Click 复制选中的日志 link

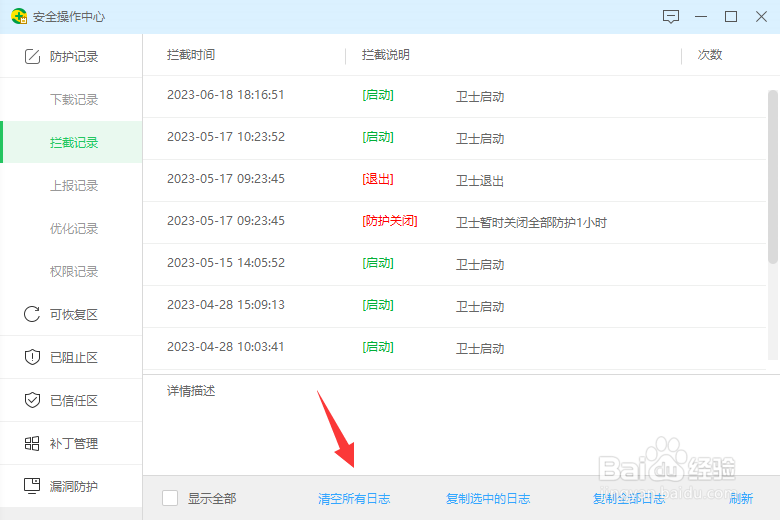tap(488, 499)
